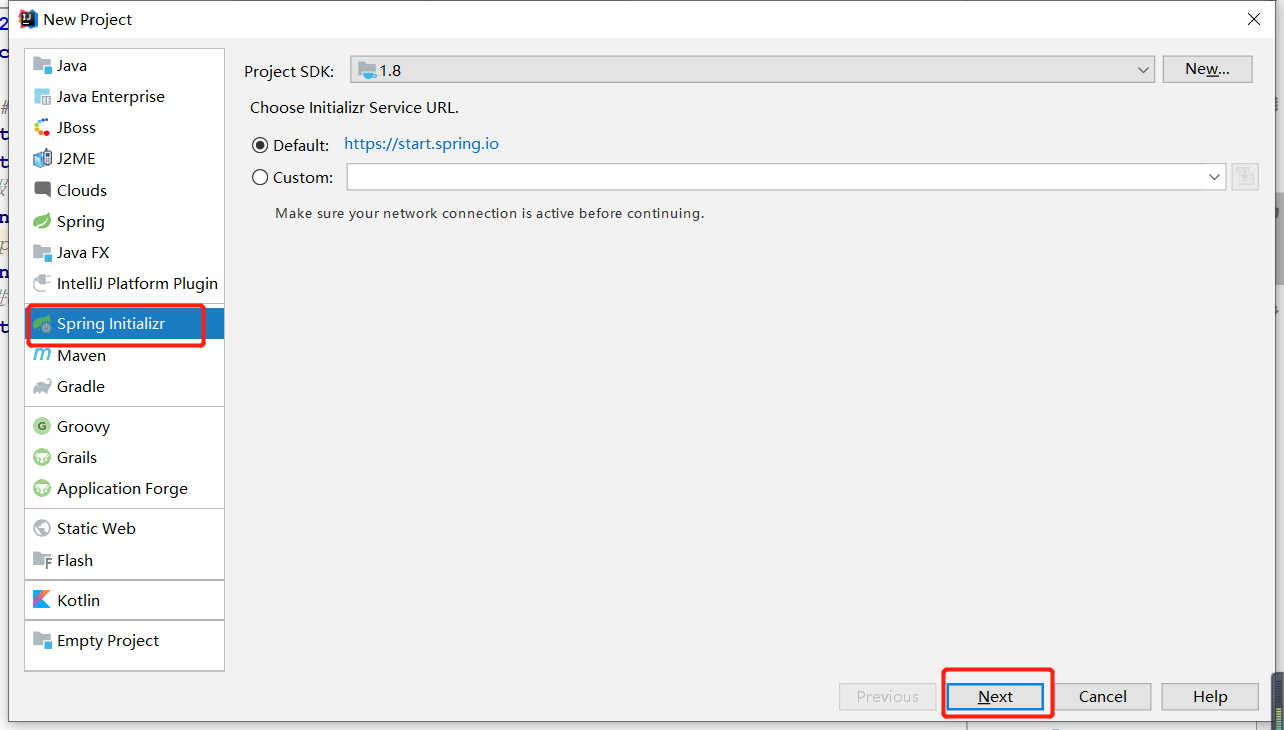The image size is (1284, 730).
Task: Click the disabled Previous button
Action: click(x=887, y=697)
